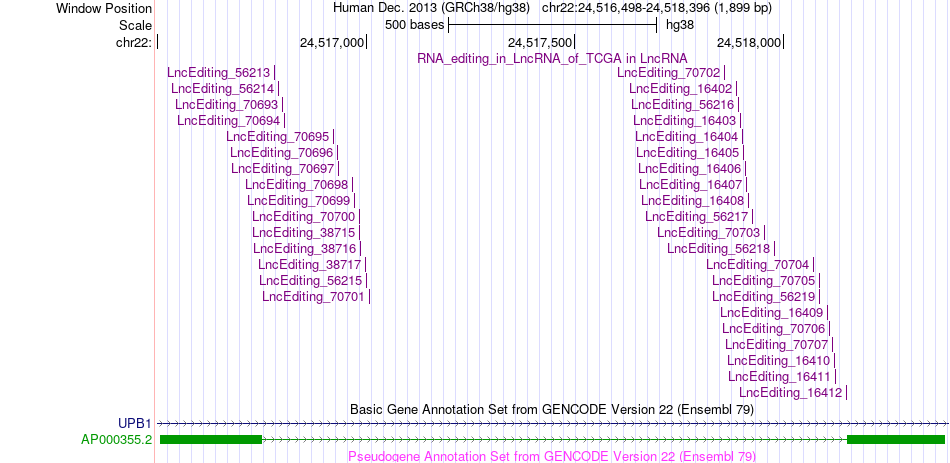Click the chr22:24,516,498-24,518,396 position text
The width and height of the screenshot is (950, 463).
[657, 8]
